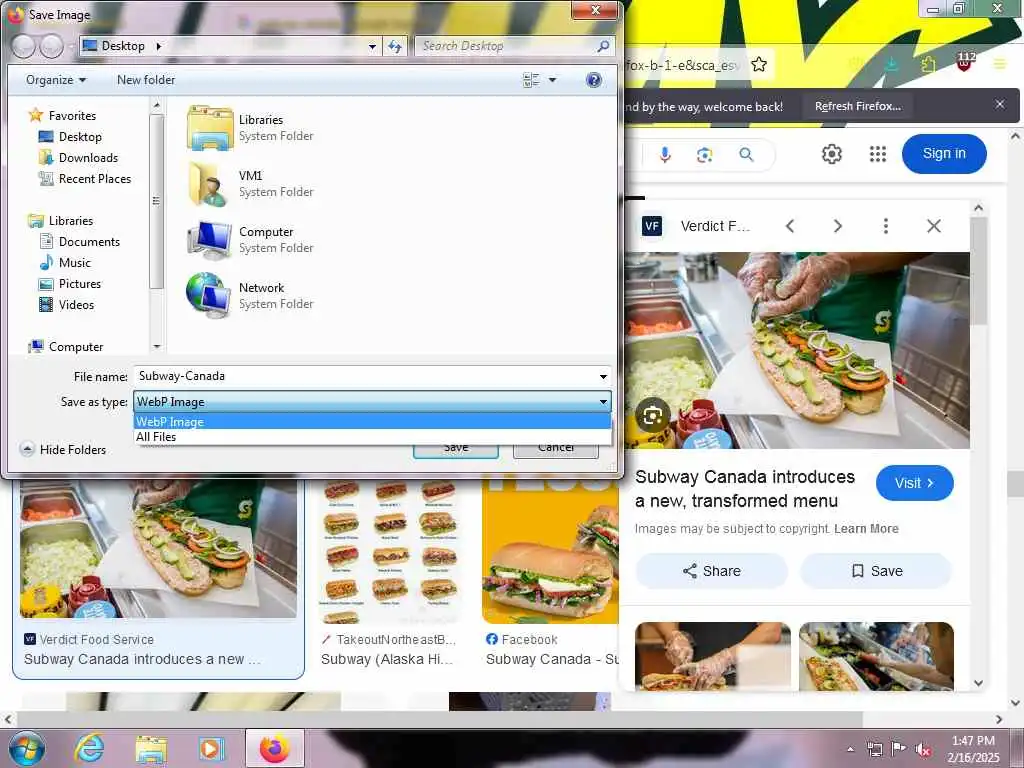Click the File name input field
Image resolution: width=1024 pixels, height=768 pixels.
click(x=366, y=376)
